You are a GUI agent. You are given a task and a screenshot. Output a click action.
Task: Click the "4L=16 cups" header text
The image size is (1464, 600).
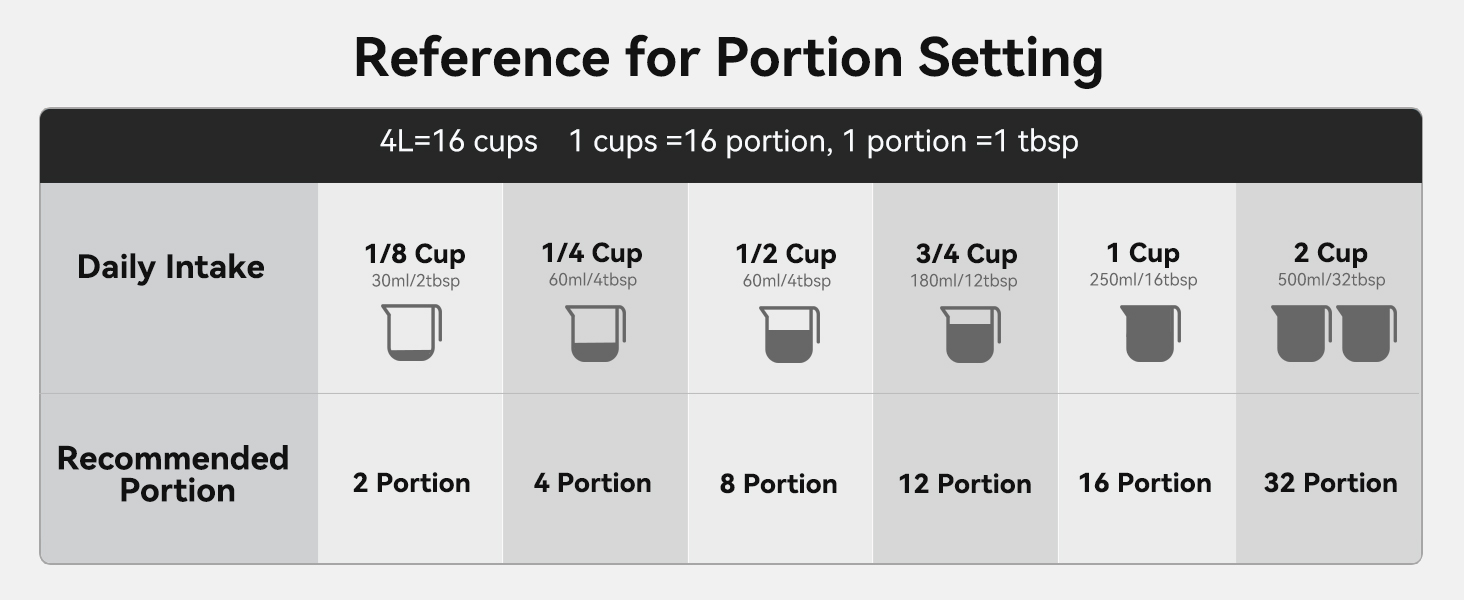[x=458, y=141]
